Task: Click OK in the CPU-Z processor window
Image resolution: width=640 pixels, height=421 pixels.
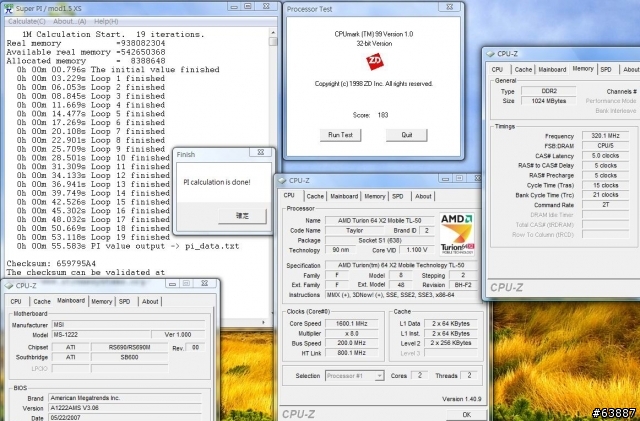Action: (467, 414)
